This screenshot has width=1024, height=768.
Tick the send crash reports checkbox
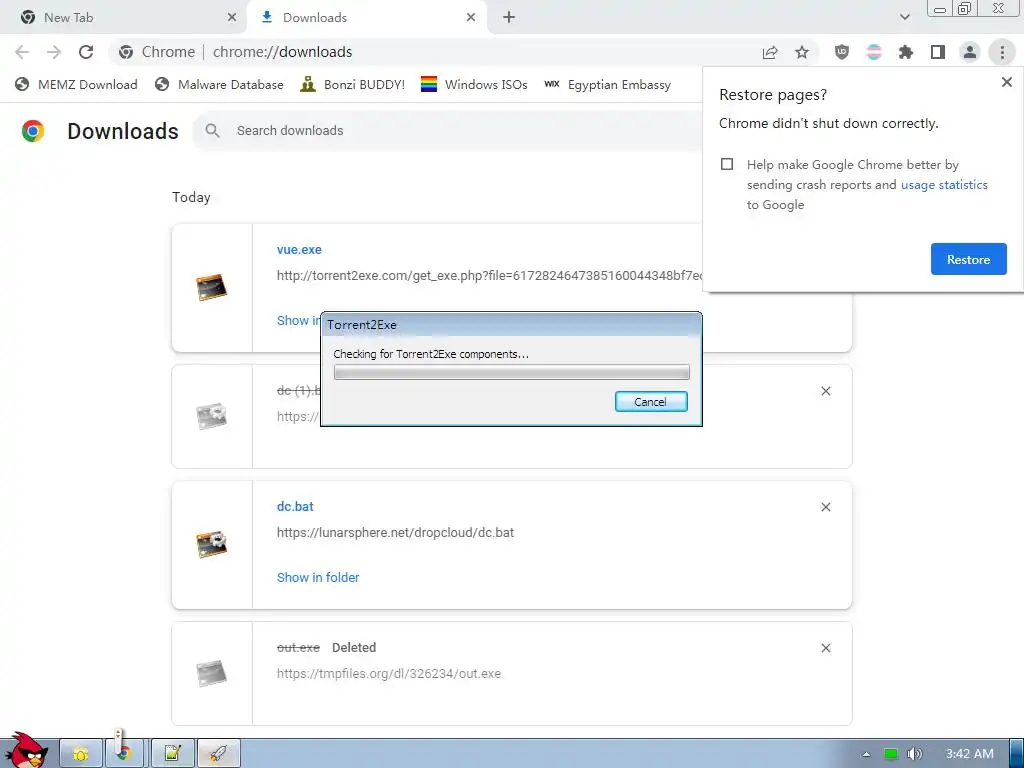pyautogui.click(x=727, y=164)
